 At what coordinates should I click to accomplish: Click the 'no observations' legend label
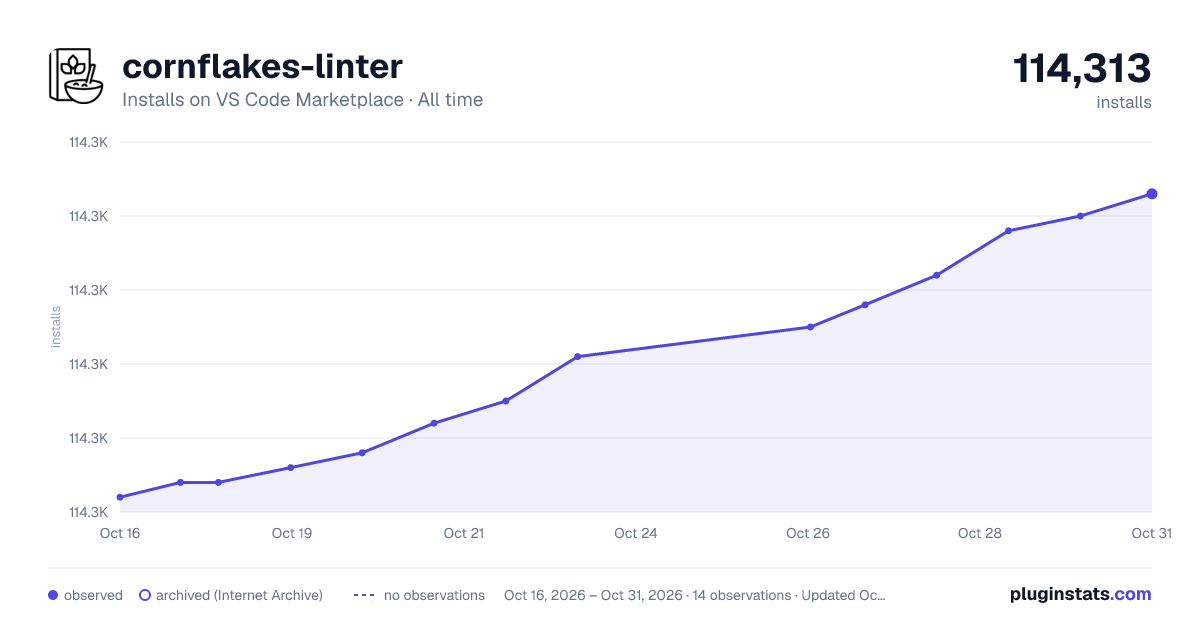tap(434, 595)
